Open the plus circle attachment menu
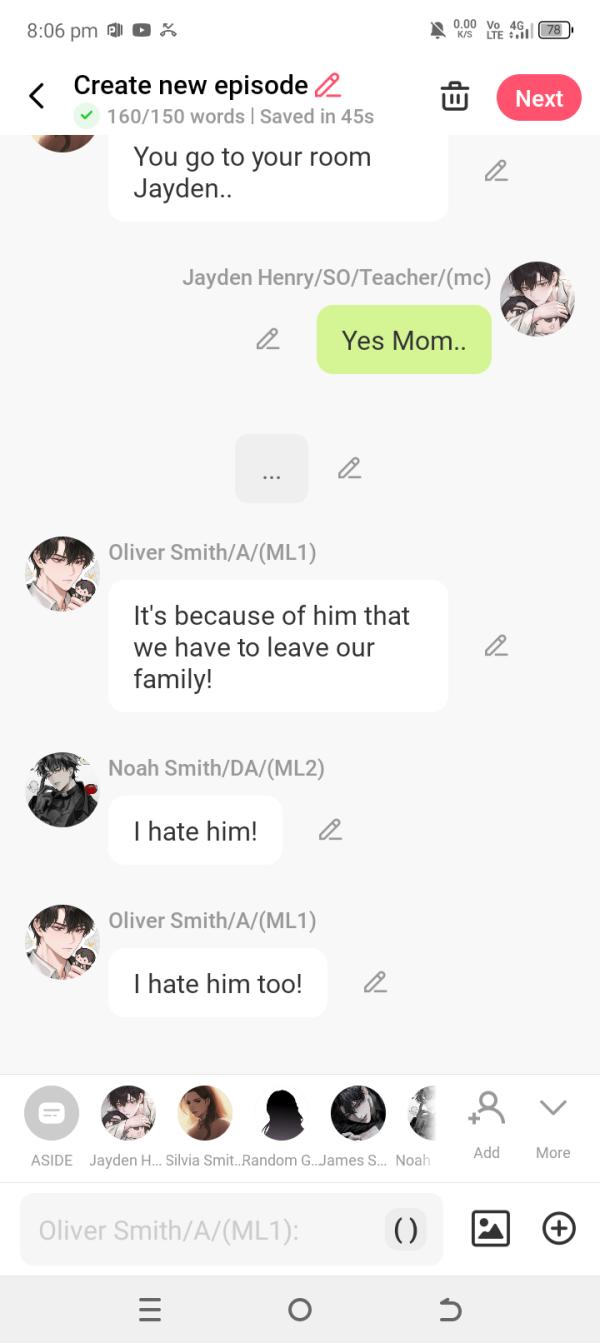This screenshot has width=600, height=1343. [x=559, y=1228]
